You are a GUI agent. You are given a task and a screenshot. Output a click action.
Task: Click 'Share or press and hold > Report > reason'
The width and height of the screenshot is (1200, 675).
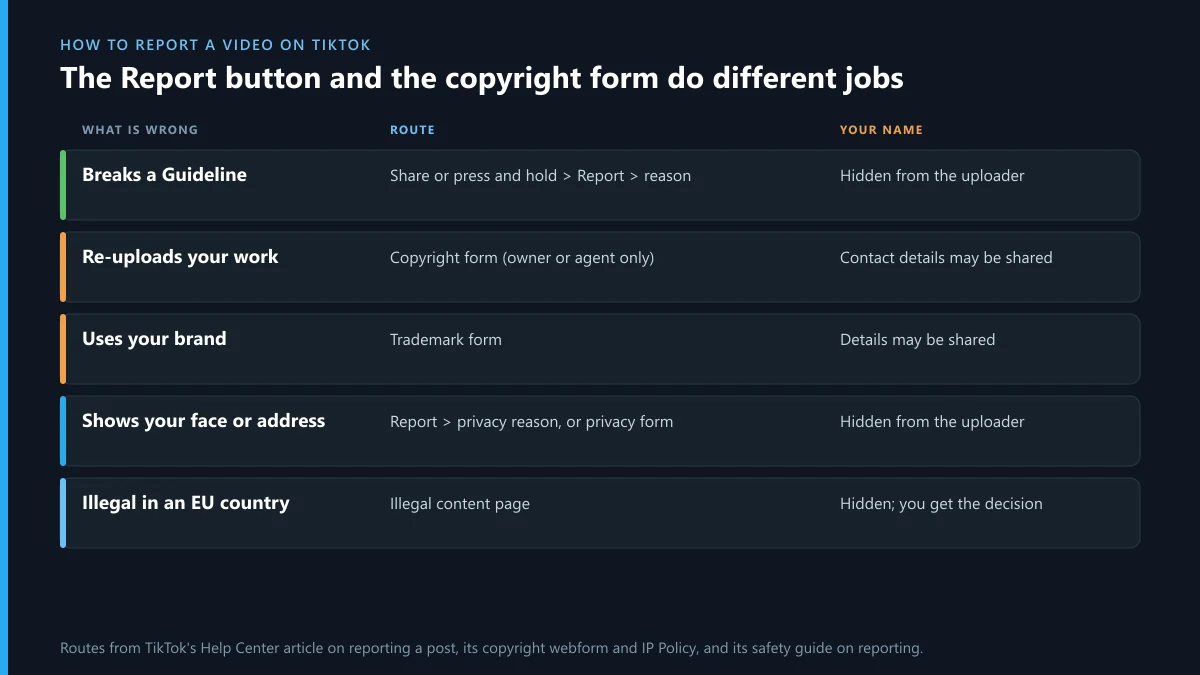pyautogui.click(x=540, y=176)
